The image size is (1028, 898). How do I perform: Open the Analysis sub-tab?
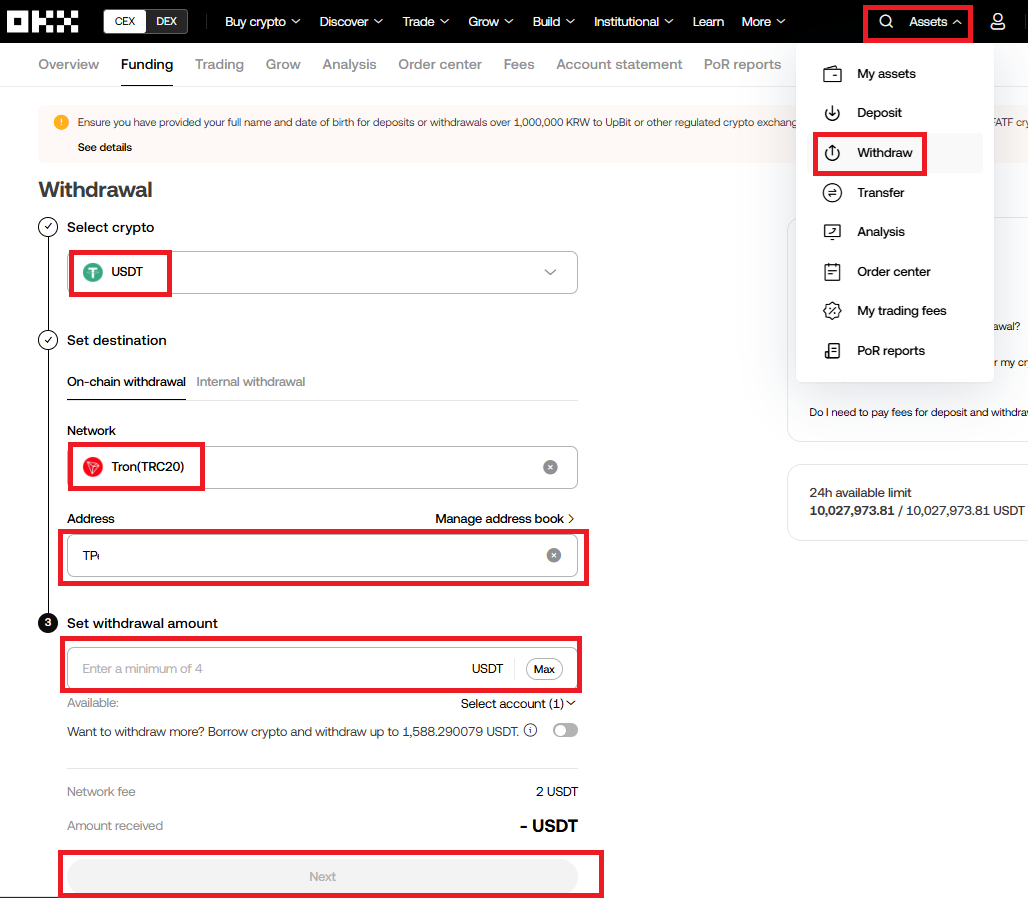(x=349, y=64)
